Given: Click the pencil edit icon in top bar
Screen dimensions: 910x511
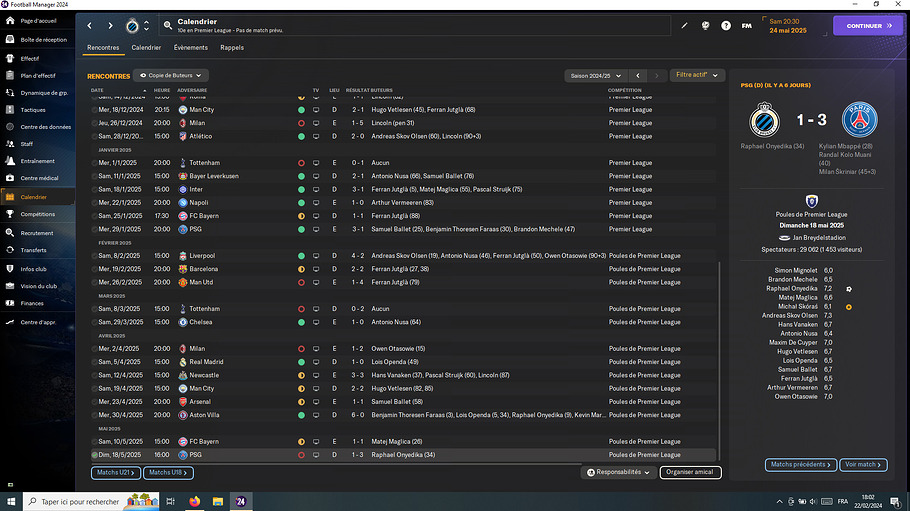Looking at the screenshot, I should click(x=685, y=25).
